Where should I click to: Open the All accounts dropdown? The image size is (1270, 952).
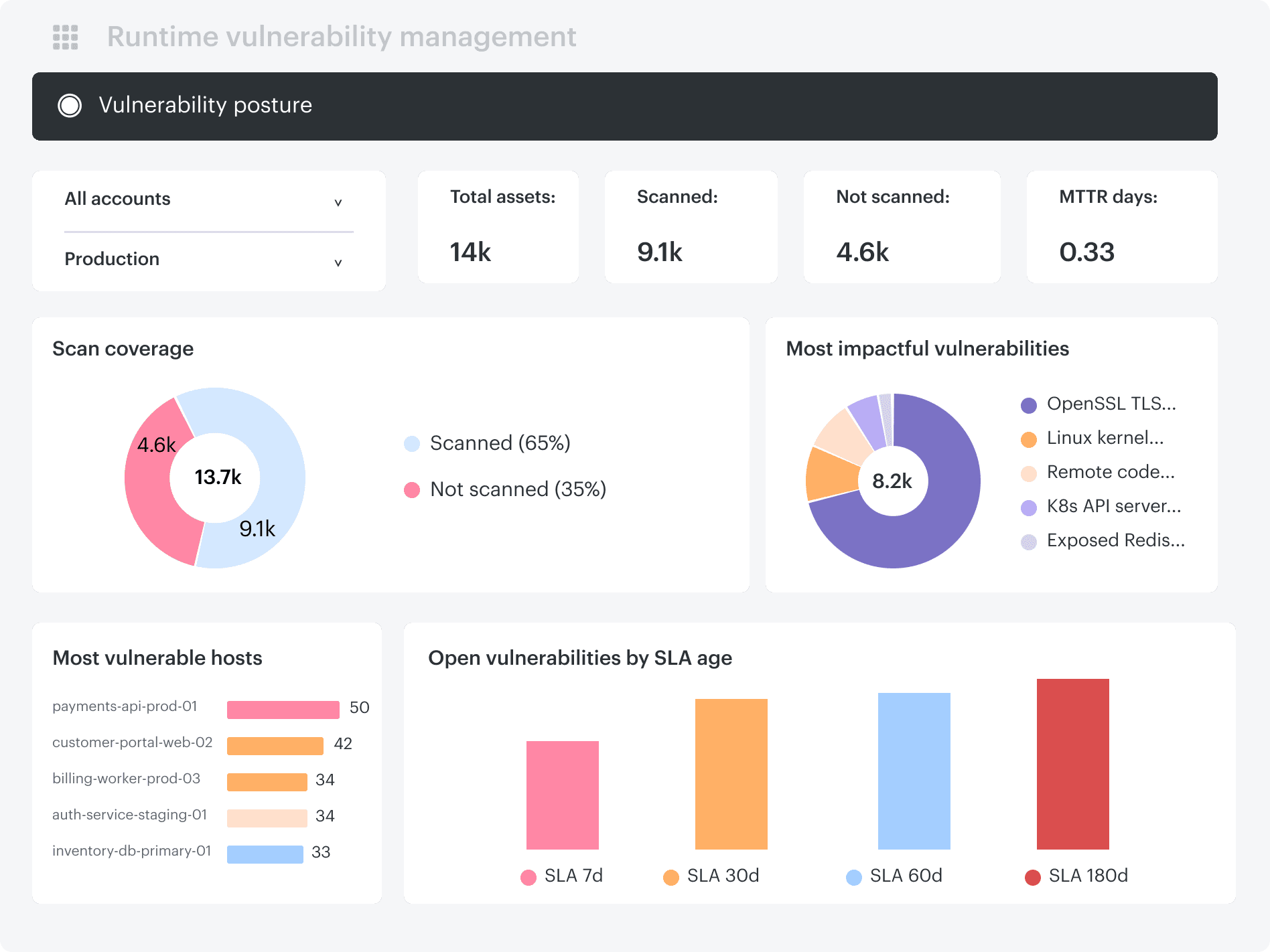point(208,200)
